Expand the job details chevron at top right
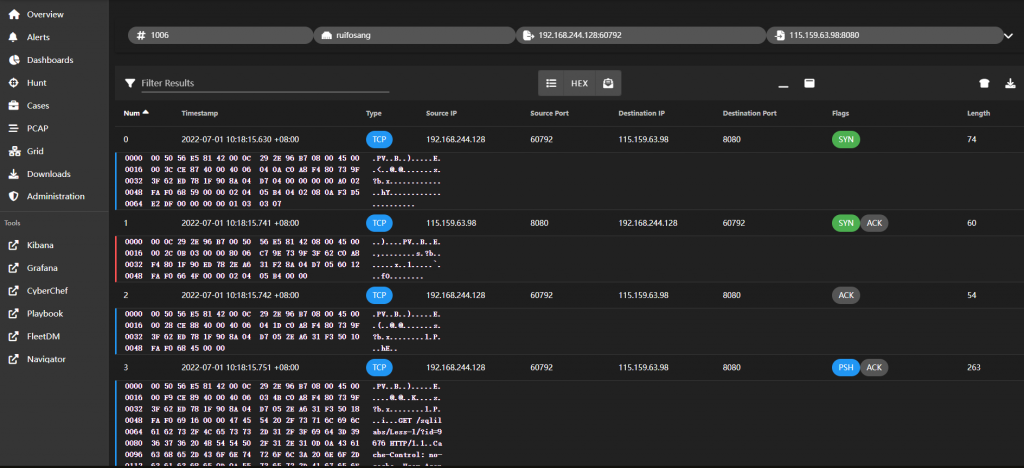 point(1007,35)
